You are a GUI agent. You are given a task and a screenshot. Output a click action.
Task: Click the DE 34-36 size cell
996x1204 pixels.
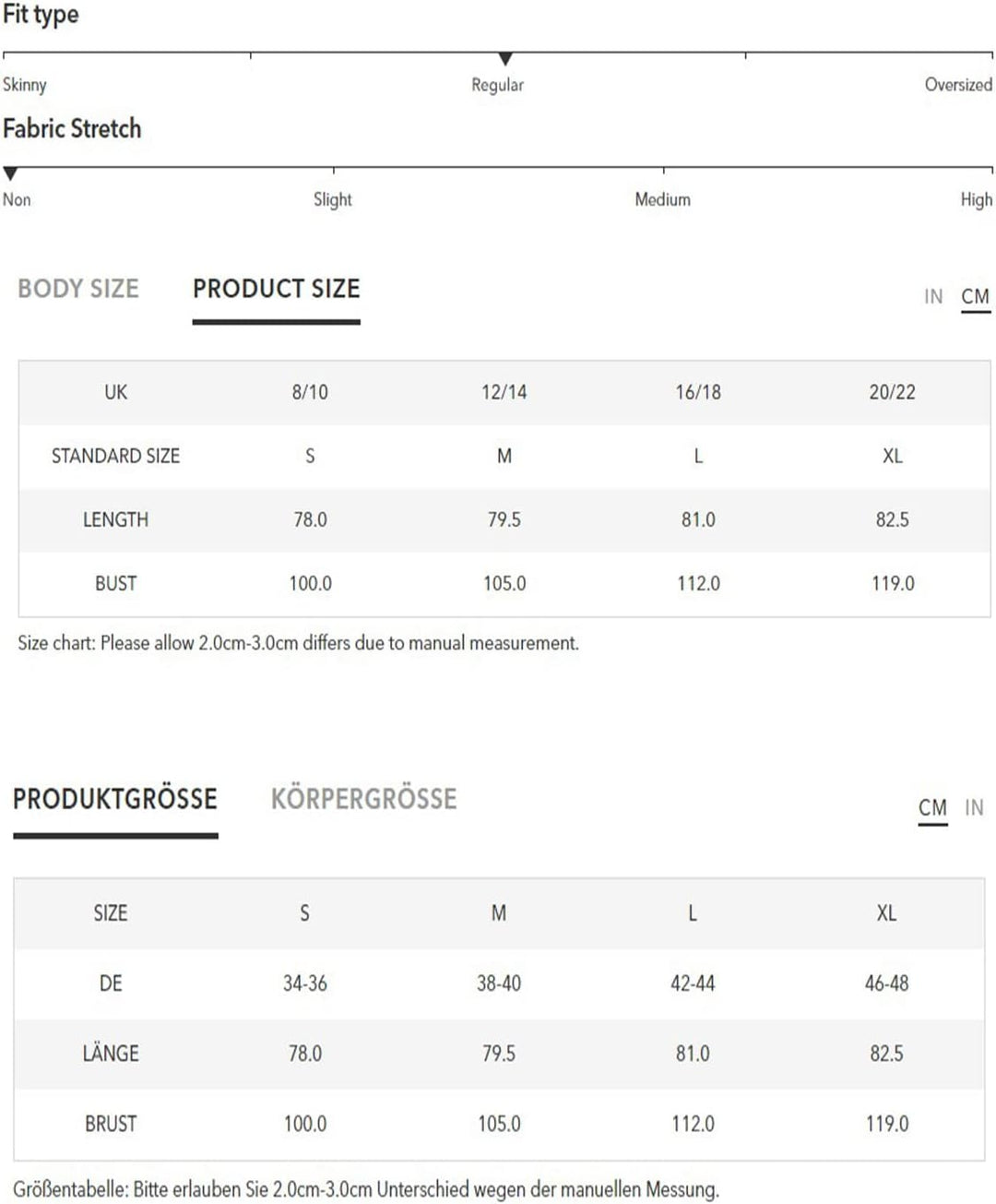pyautogui.click(x=305, y=983)
